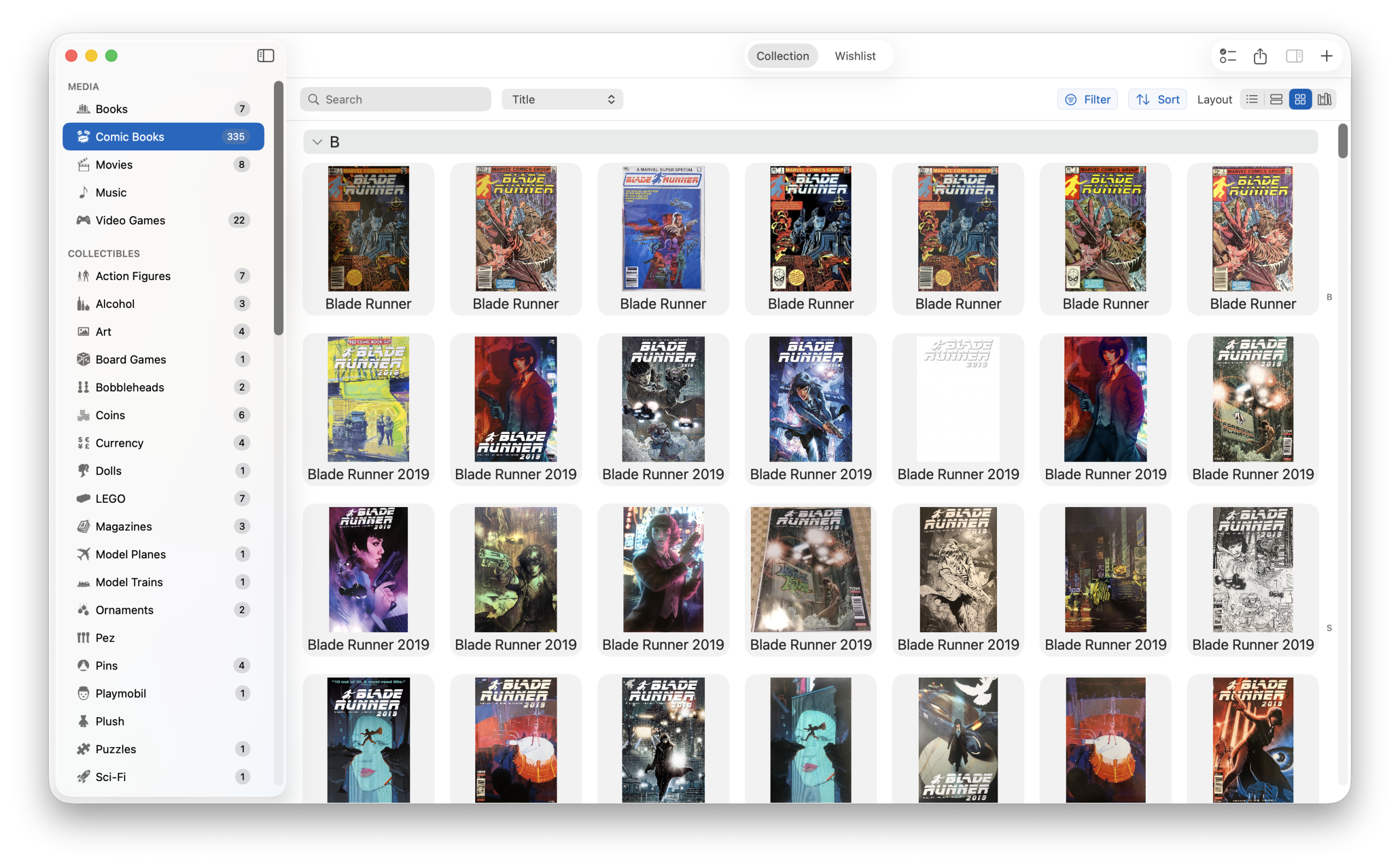The width and height of the screenshot is (1400, 868).
Task: Click the Sort button
Action: [x=1157, y=99]
